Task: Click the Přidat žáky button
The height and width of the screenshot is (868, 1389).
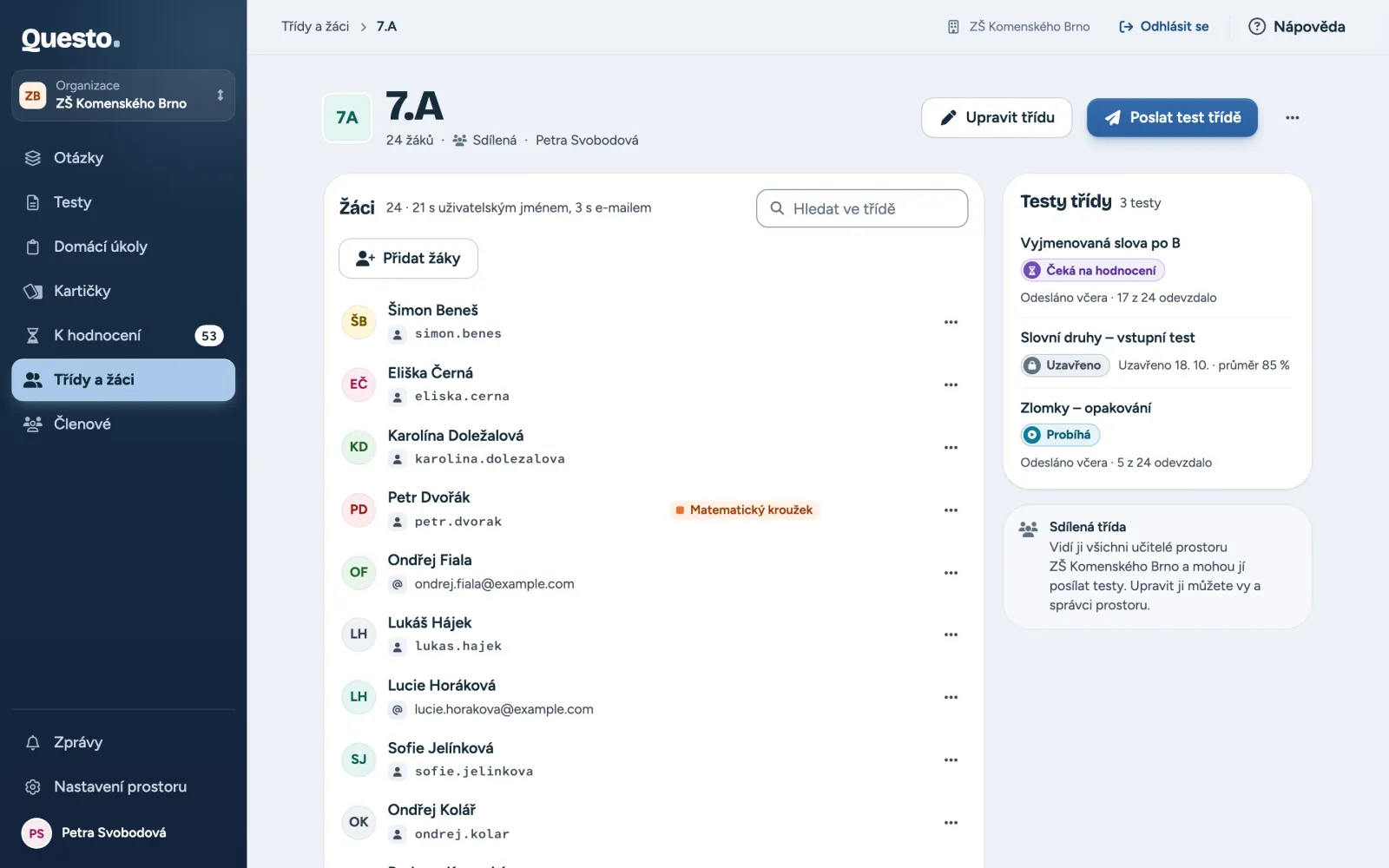Action: click(408, 259)
